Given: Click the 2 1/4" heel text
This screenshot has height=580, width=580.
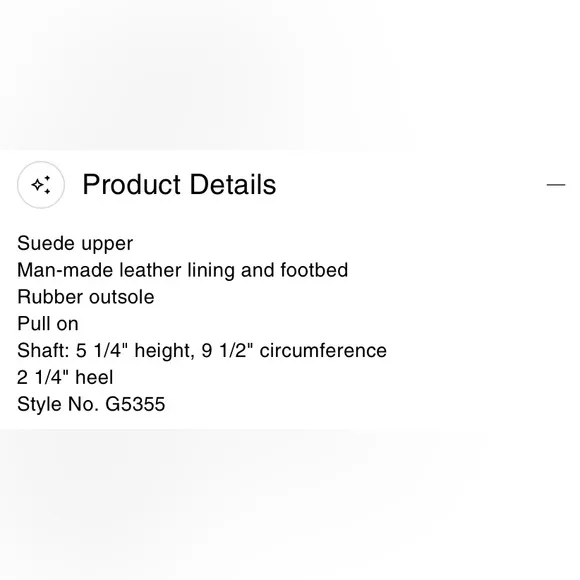Looking at the screenshot, I should pos(65,377).
